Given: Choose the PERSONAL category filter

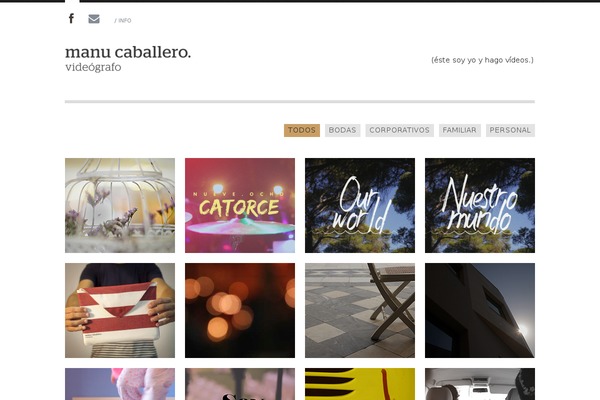Looking at the screenshot, I should pos(510,130).
